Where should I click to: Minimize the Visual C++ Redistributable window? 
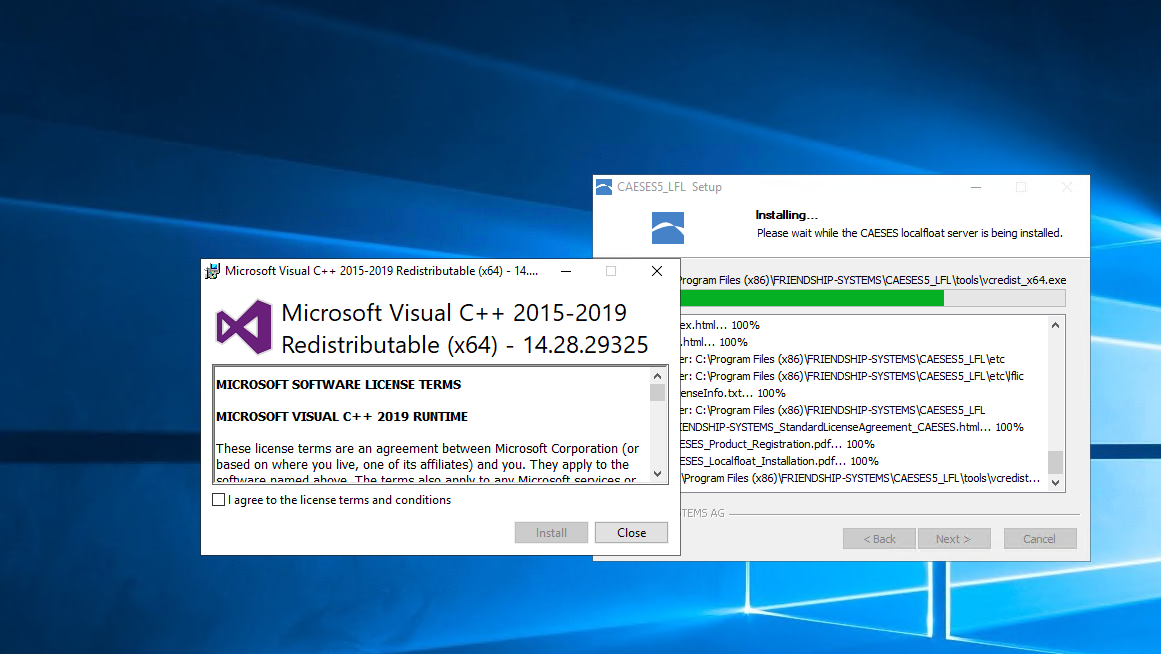coord(566,271)
